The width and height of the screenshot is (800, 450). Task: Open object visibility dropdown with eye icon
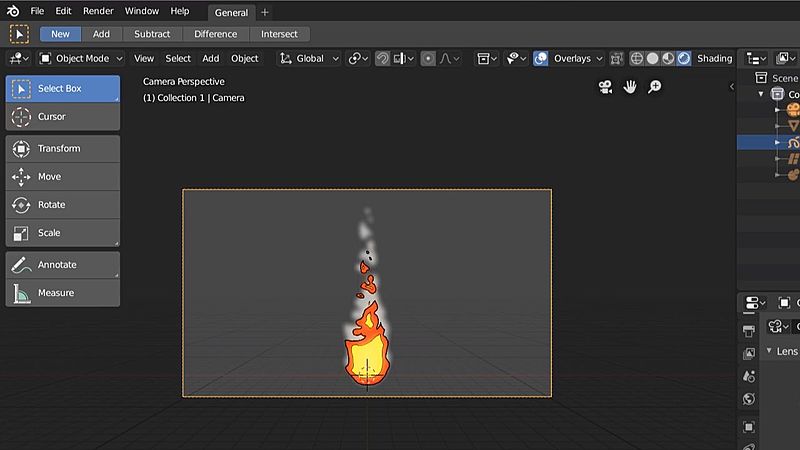(516, 59)
